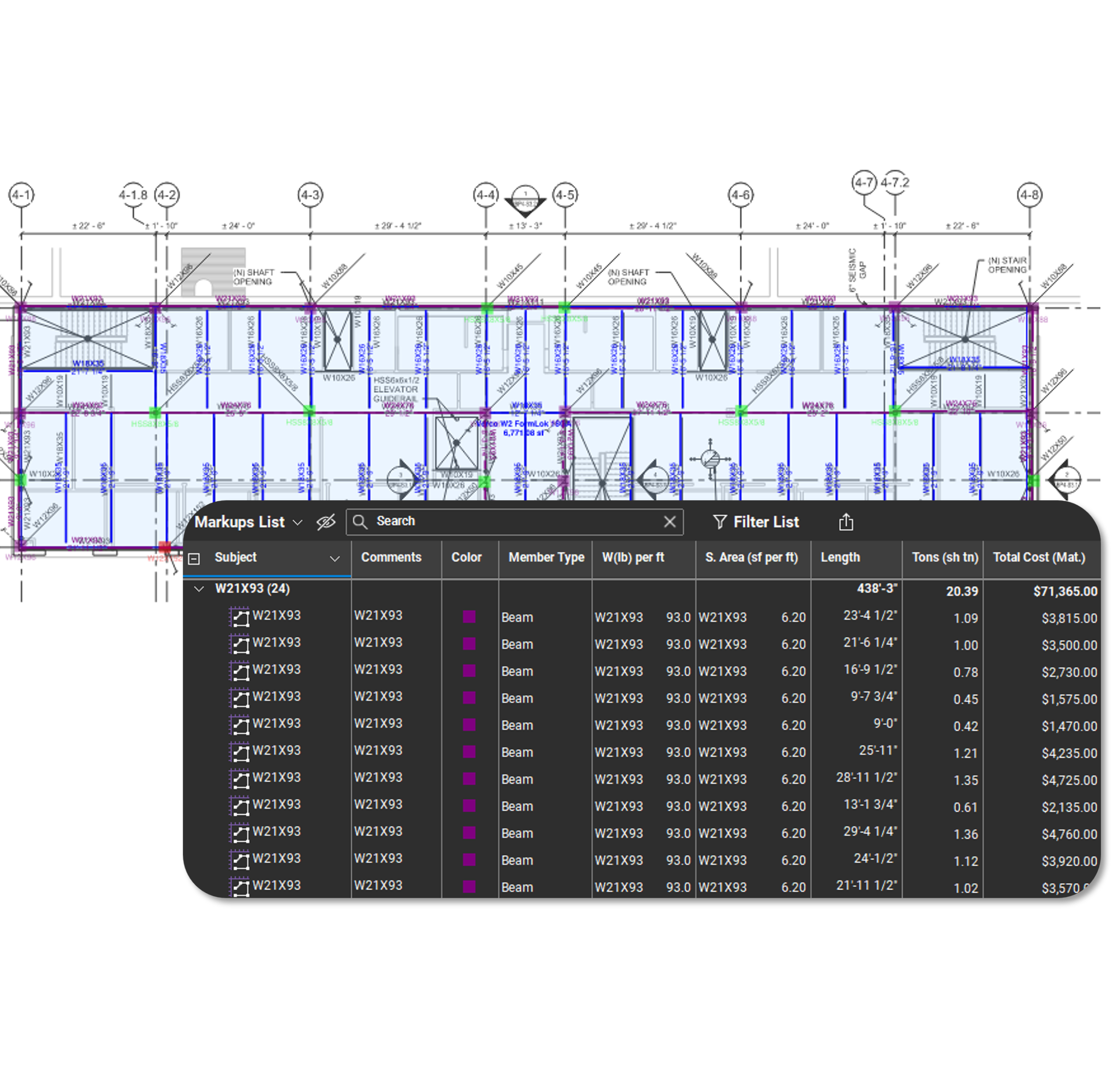
Task: Select polyline icon of 21'-6 1/4" row
Action: pos(239,644)
